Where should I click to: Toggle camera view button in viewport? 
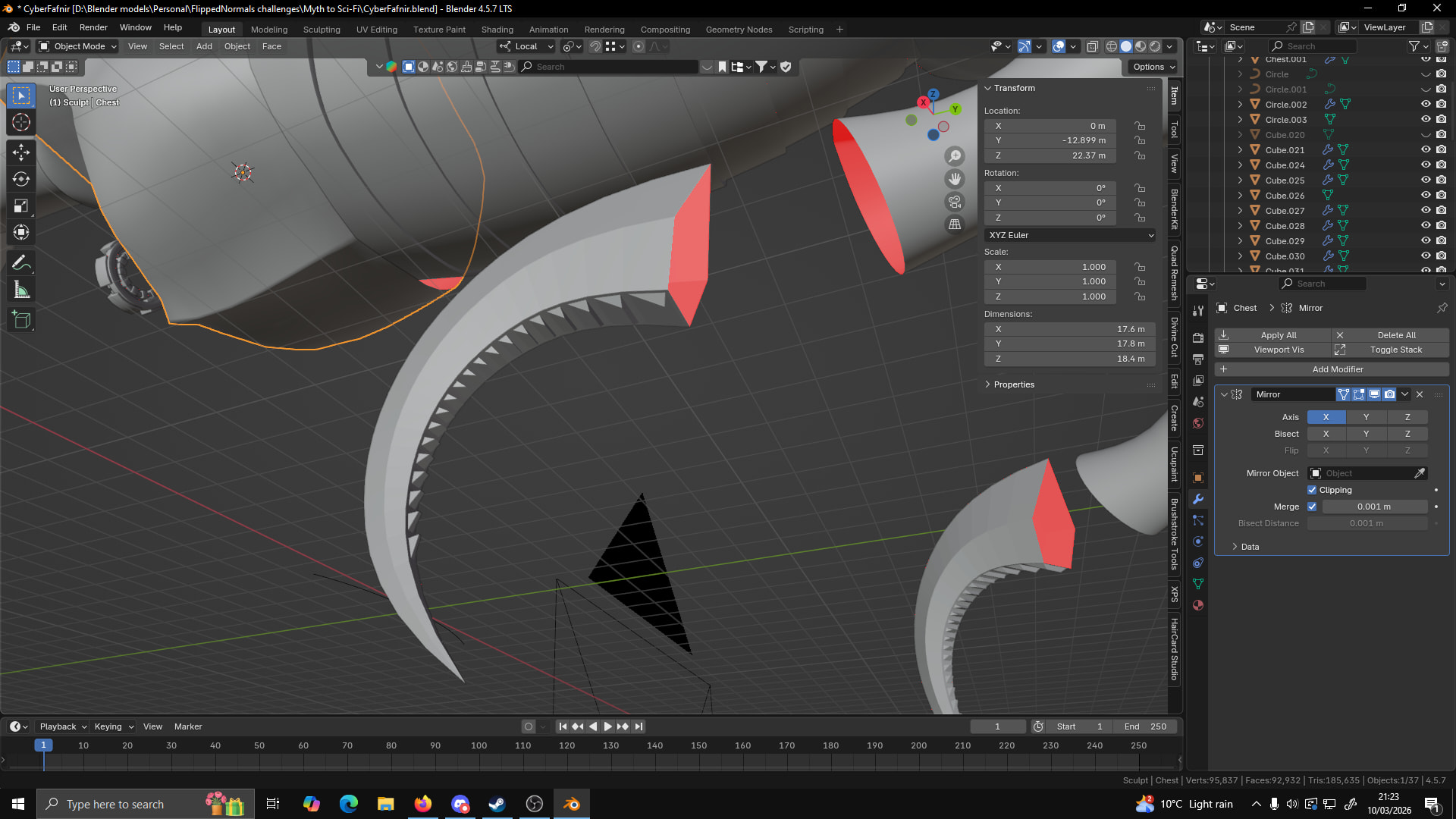pyautogui.click(x=955, y=202)
